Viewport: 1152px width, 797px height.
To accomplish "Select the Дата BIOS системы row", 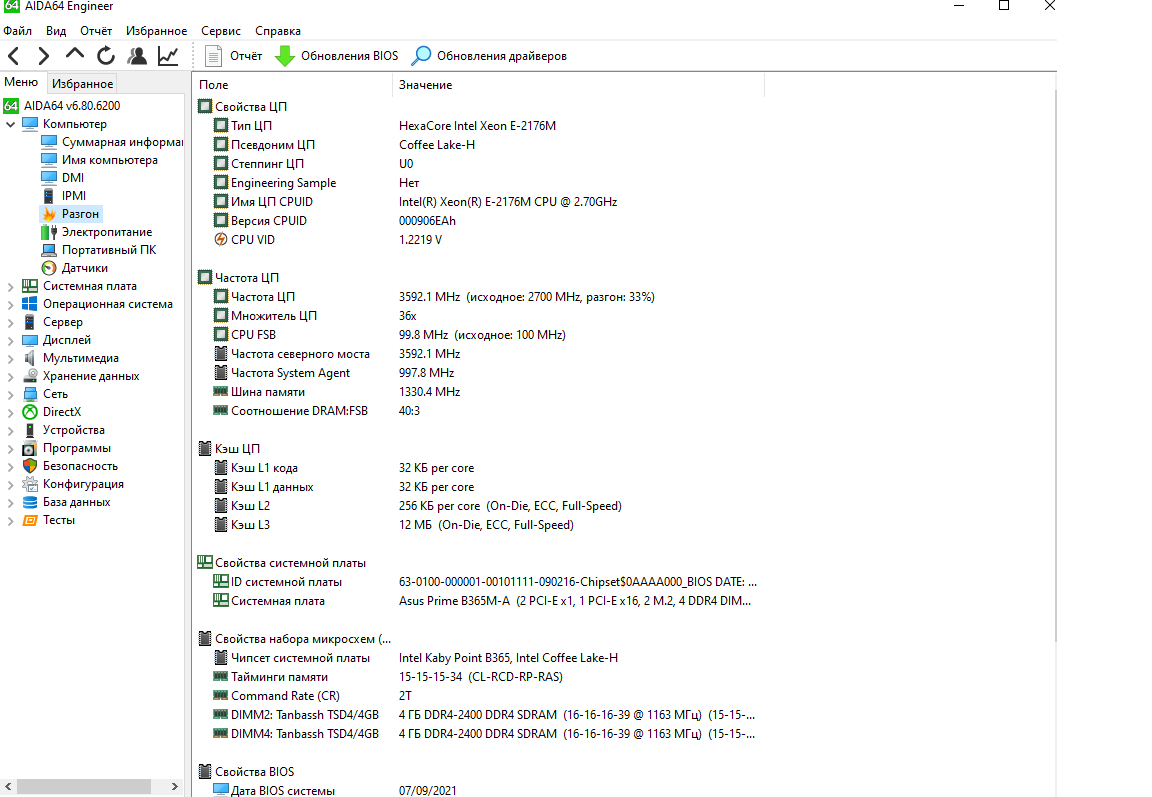I will (x=478, y=790).
